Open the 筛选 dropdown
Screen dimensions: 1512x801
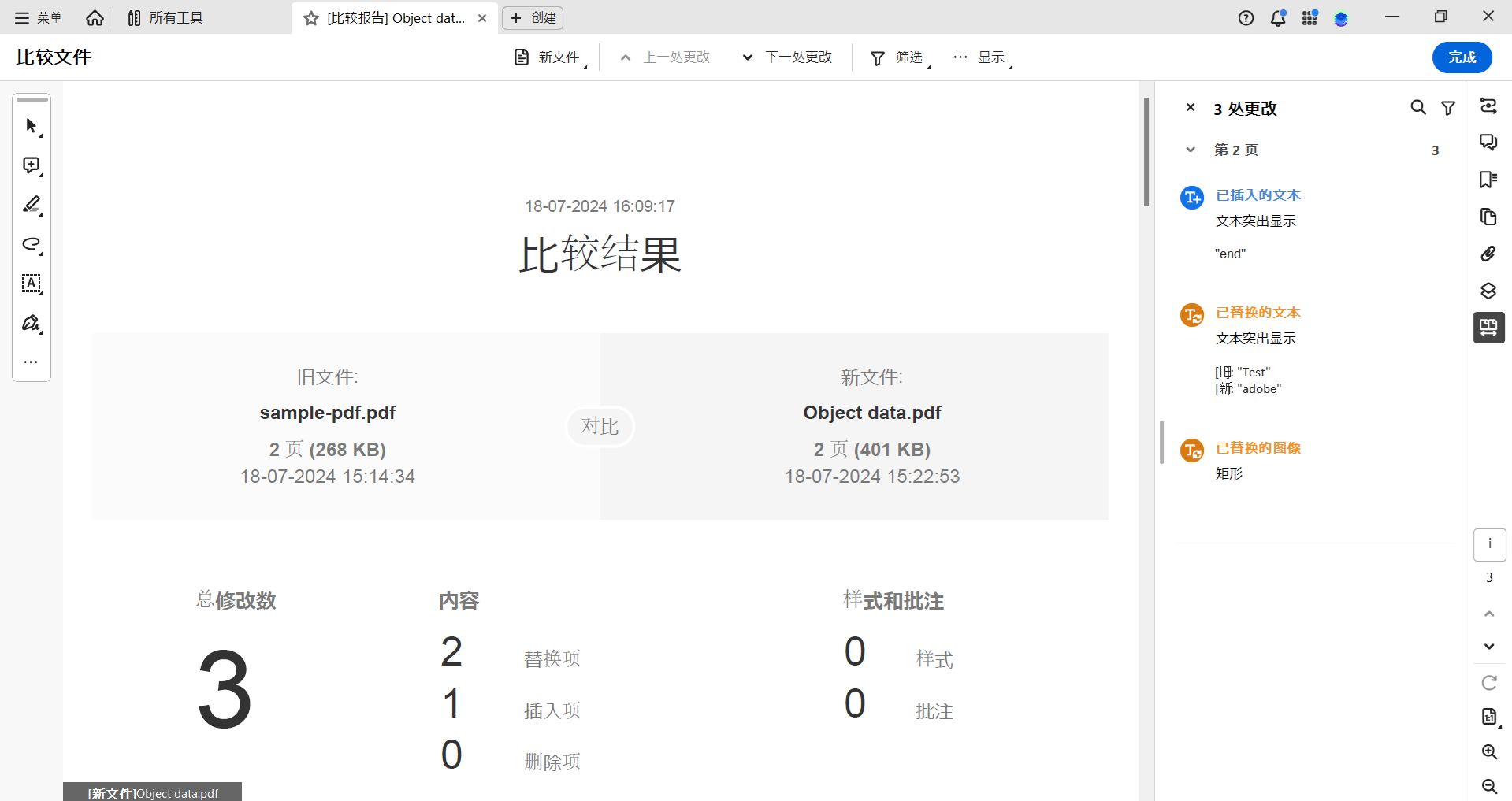click(897, 57)
